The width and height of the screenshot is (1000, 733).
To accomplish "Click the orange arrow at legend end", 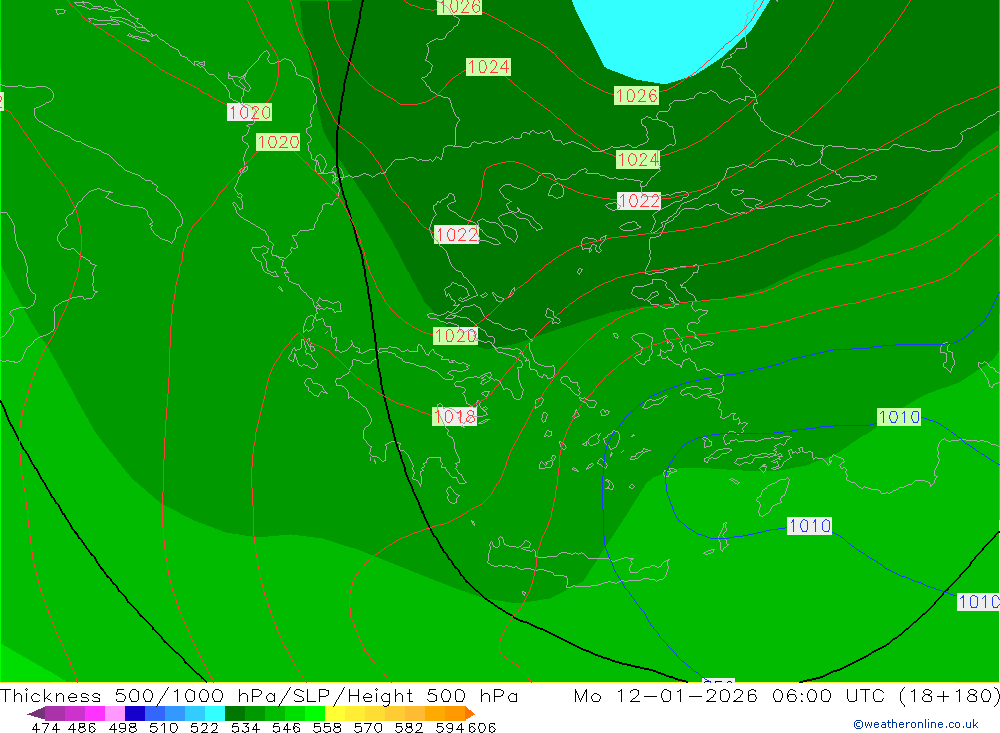I will [x=470, y=713].
